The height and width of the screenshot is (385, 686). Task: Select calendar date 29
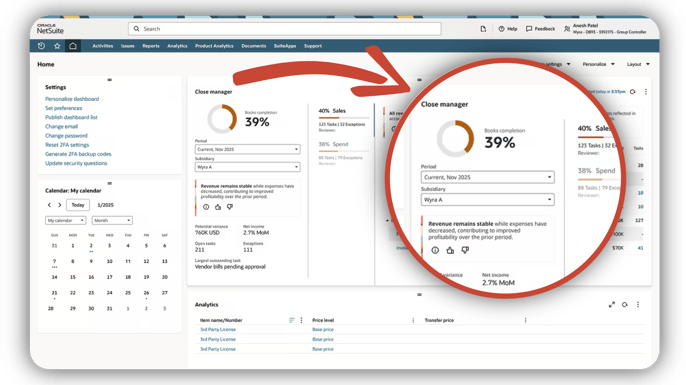click(x=73, y=308)
